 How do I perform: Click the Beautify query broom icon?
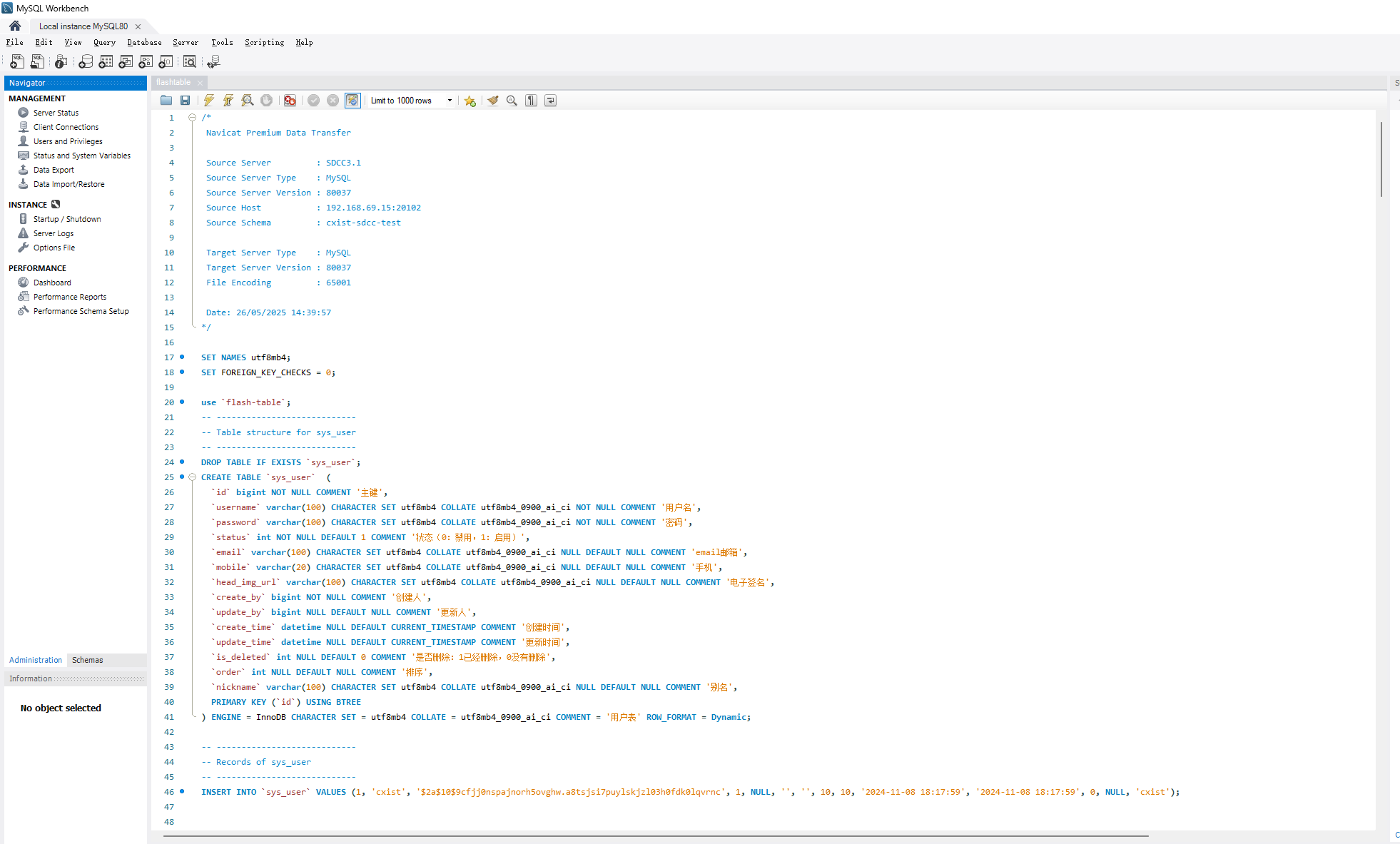[x=492, y=101]
